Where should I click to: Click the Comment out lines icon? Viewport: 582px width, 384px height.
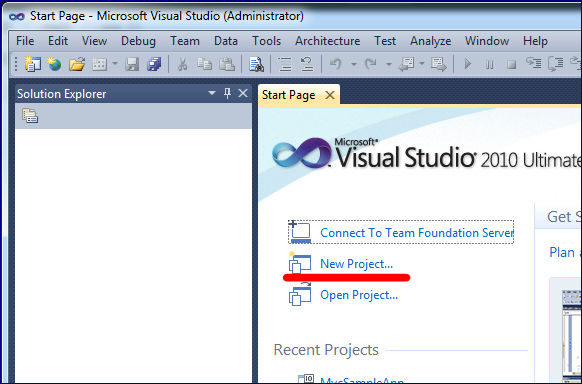(285, 64)
